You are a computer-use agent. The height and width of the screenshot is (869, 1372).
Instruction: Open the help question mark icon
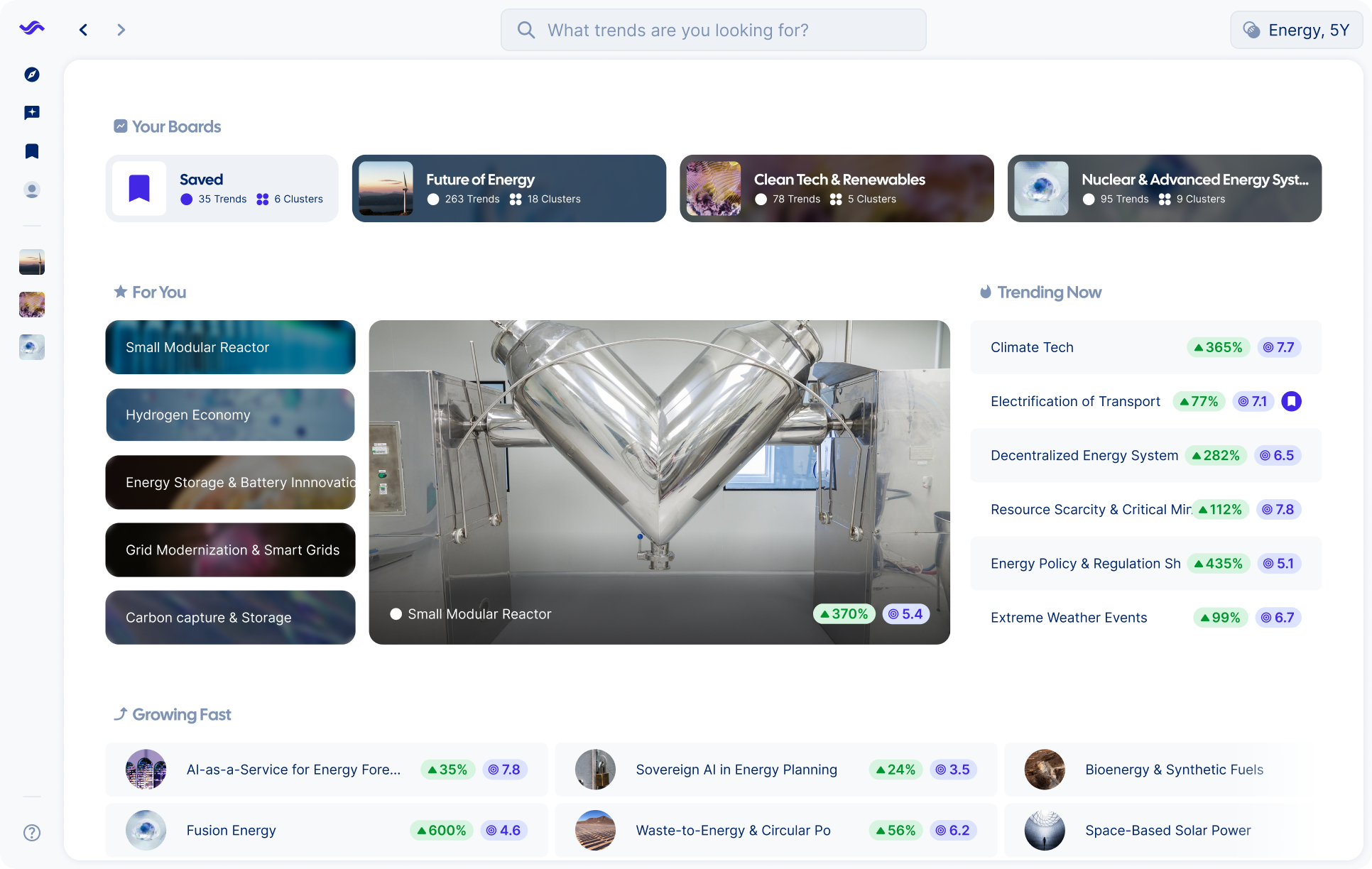point(32,833)
